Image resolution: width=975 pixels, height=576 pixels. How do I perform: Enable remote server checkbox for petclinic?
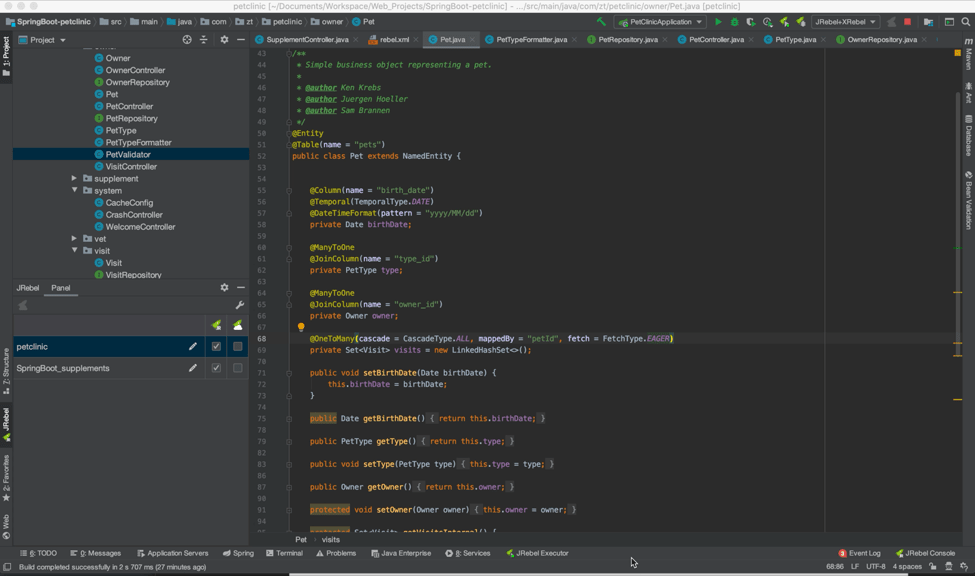[238, 346]
